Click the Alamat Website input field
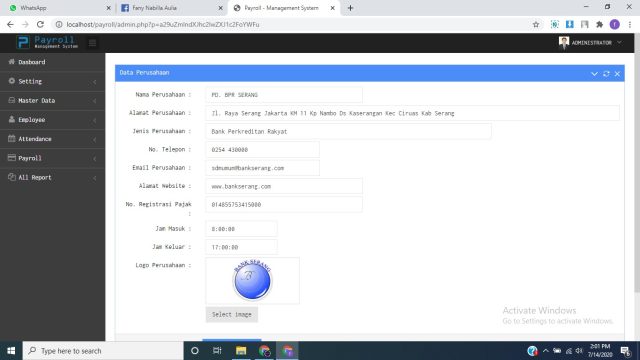The image size is (640, 360). [x=284, y=186]
